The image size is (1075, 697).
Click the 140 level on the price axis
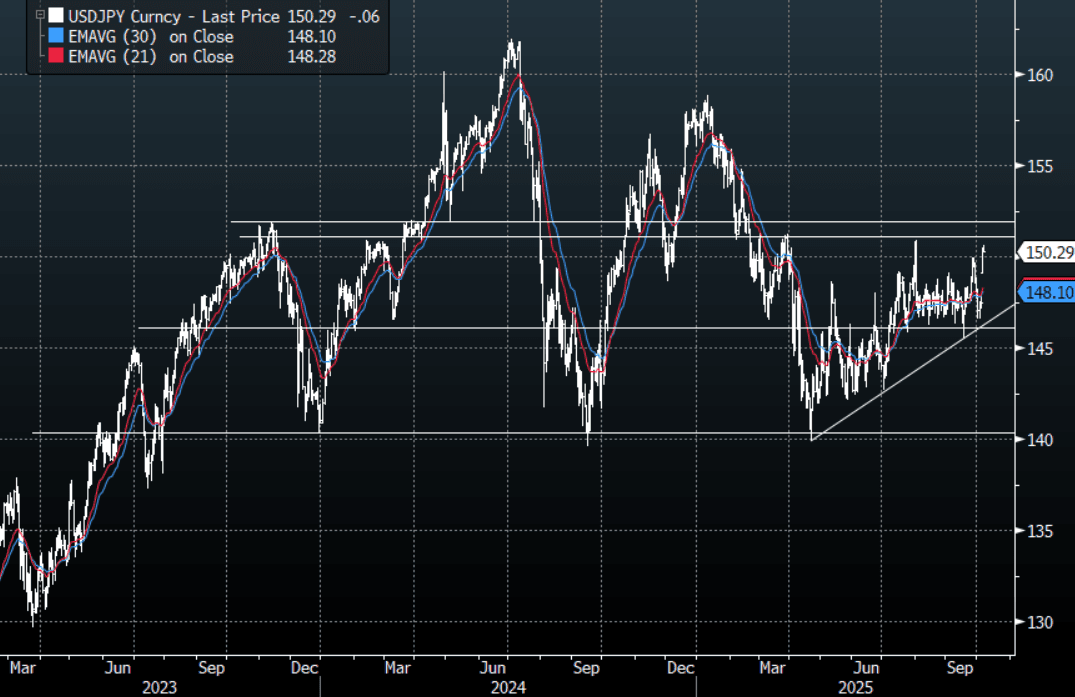(x=1039, y=440)
